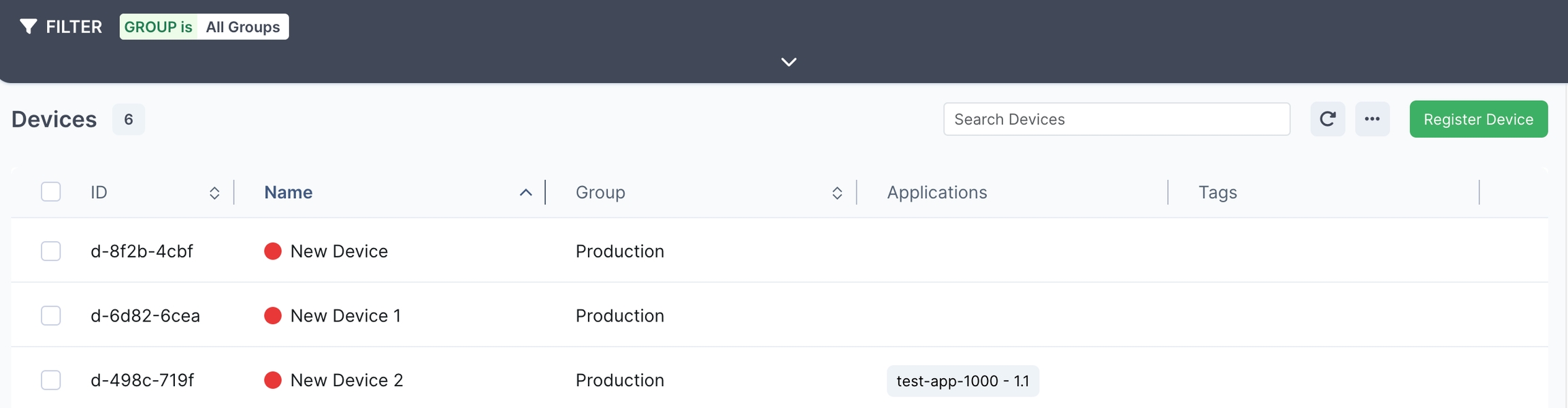Expand the filter panel chevron
1568x408 pixels.
(x=788, y=62)
